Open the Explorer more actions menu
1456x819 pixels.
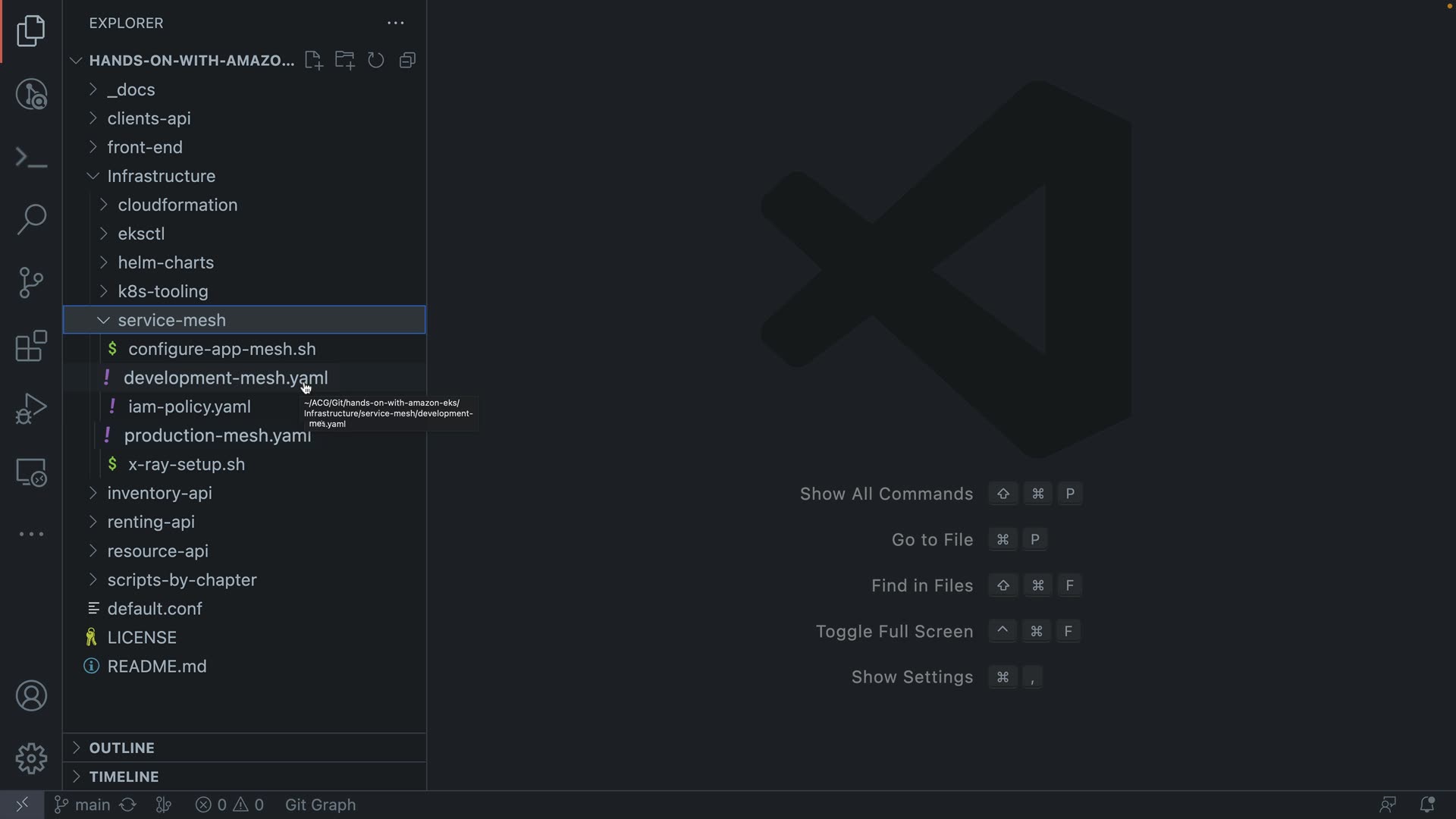coord(396,24)
